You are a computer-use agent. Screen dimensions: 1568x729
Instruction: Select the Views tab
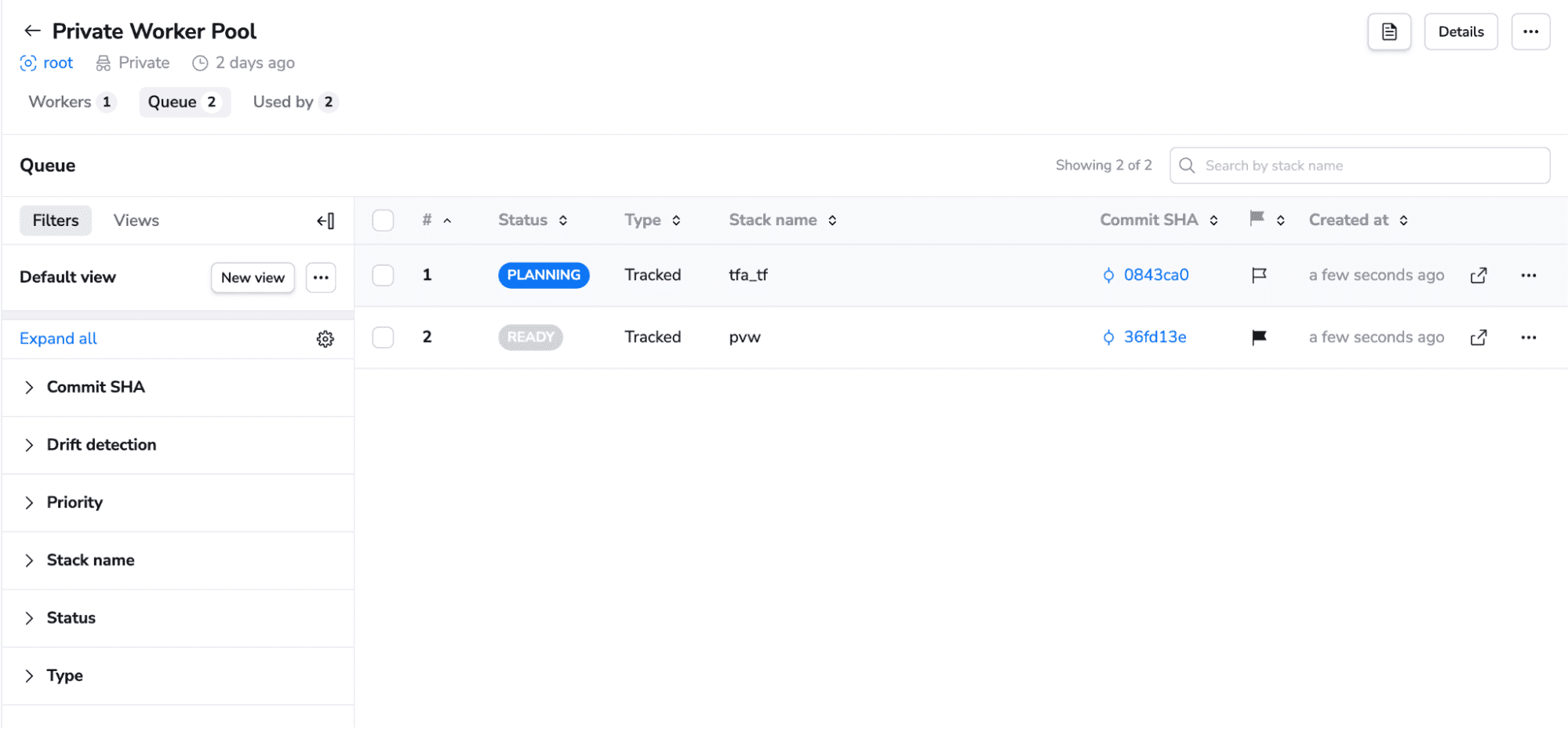(x=136, y=221)
